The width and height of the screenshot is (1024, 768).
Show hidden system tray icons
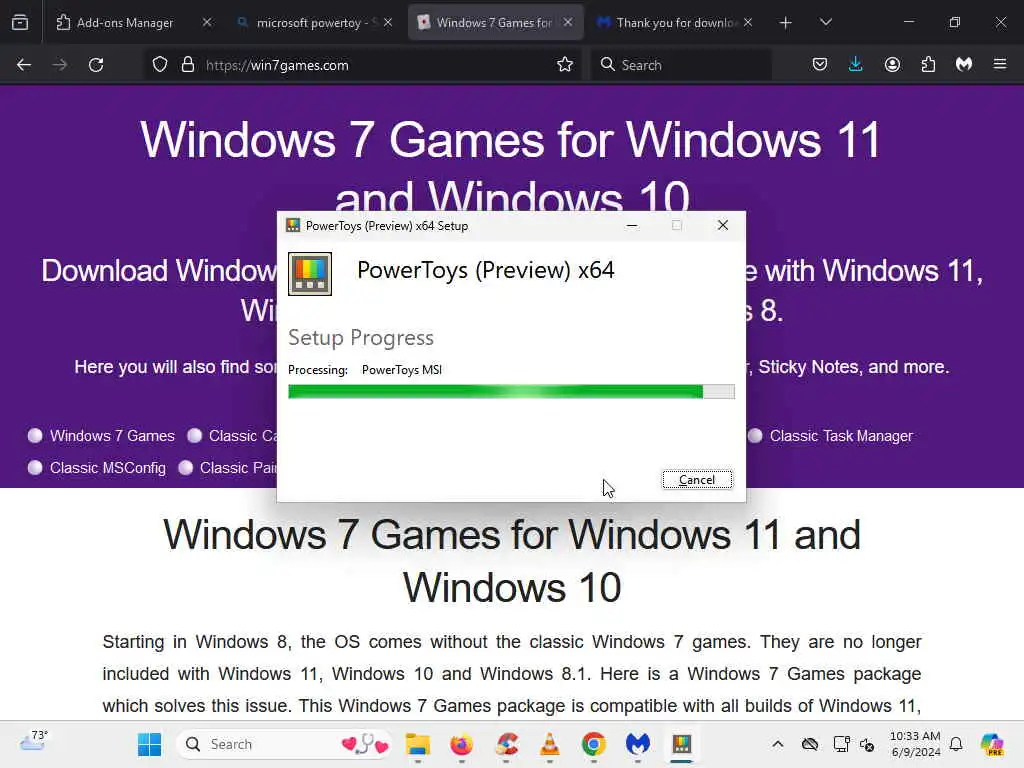tap(777, 744)
